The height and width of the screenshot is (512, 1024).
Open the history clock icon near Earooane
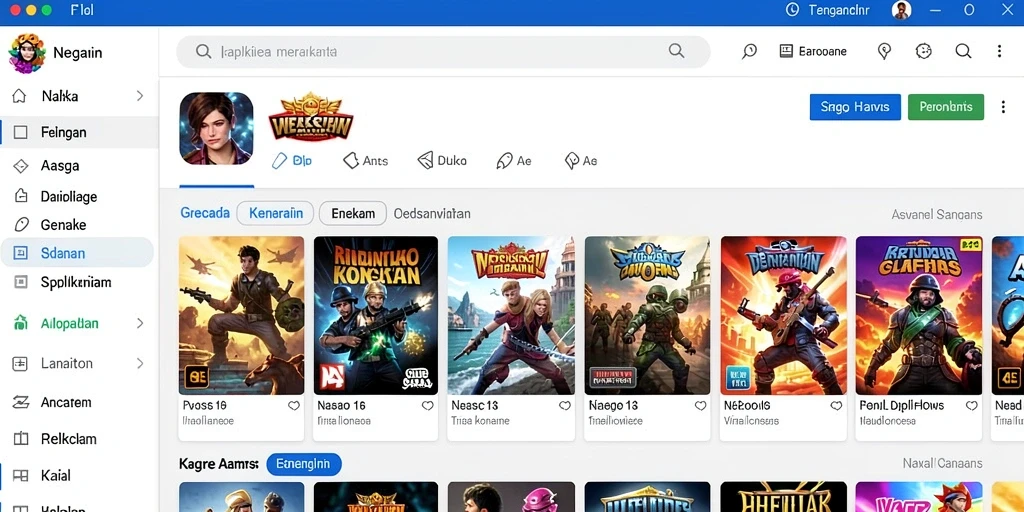pos(749,51)
